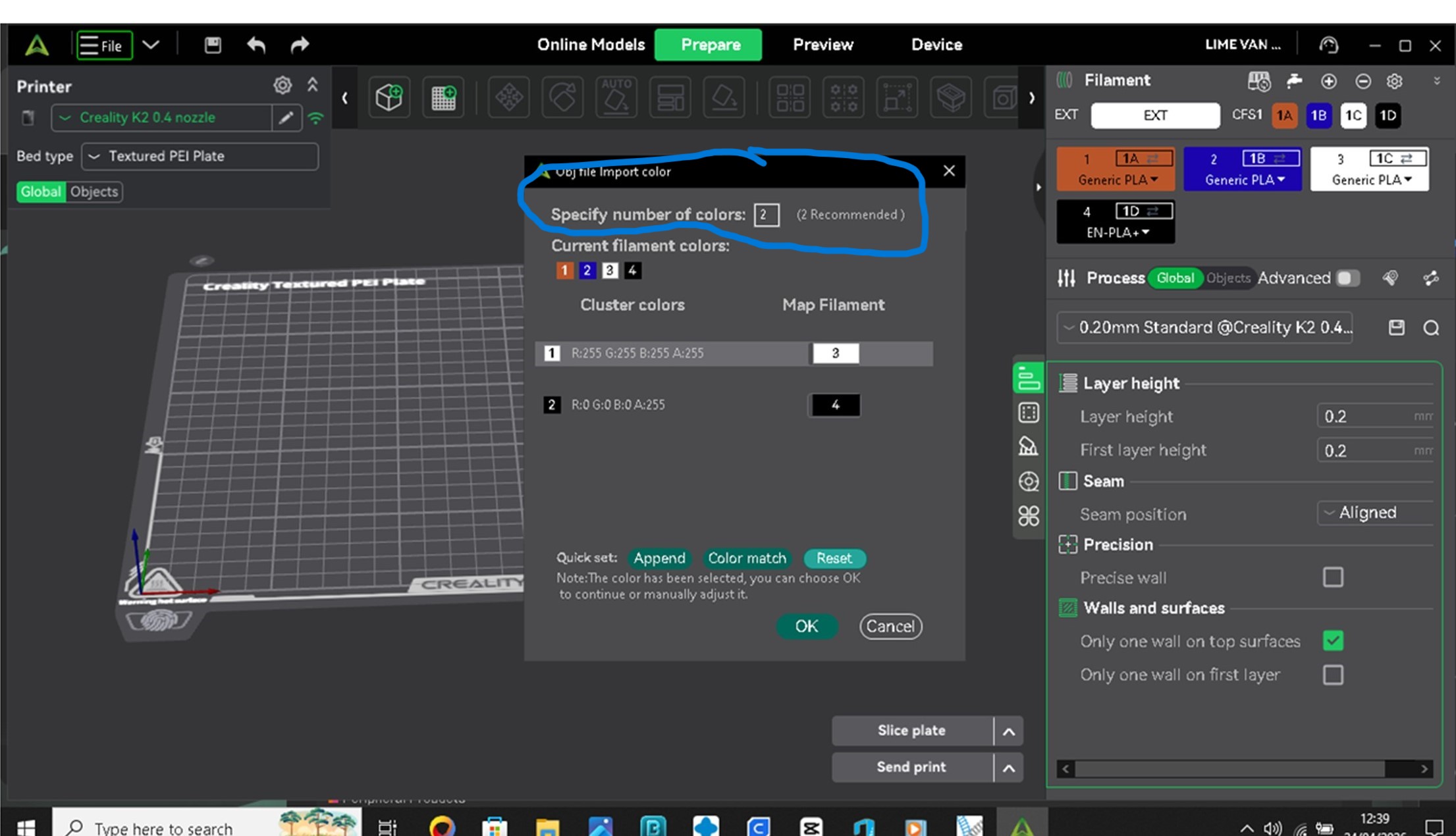Toggle the Advanced process switch

[x=1347, y=278]
